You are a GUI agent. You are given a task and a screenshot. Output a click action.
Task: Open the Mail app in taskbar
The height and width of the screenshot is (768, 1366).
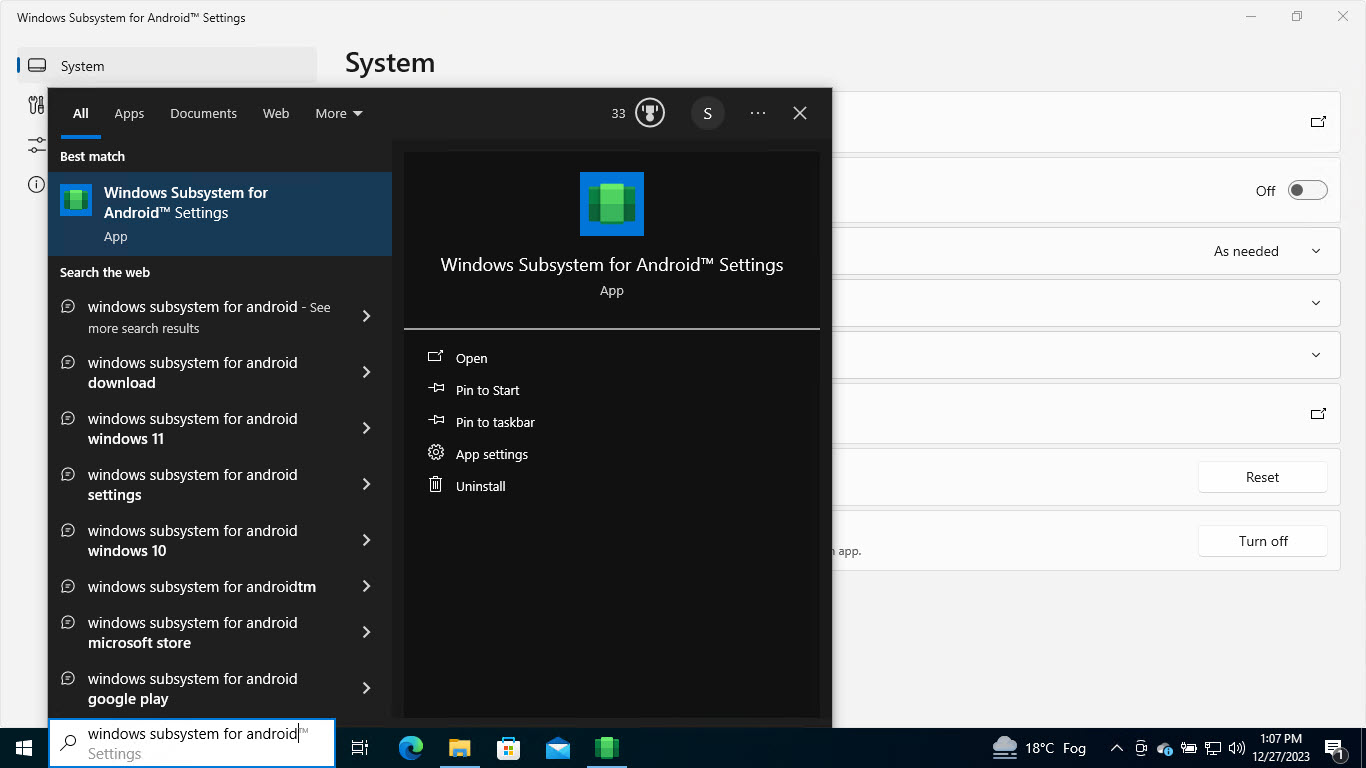click(x=558, y=747)
